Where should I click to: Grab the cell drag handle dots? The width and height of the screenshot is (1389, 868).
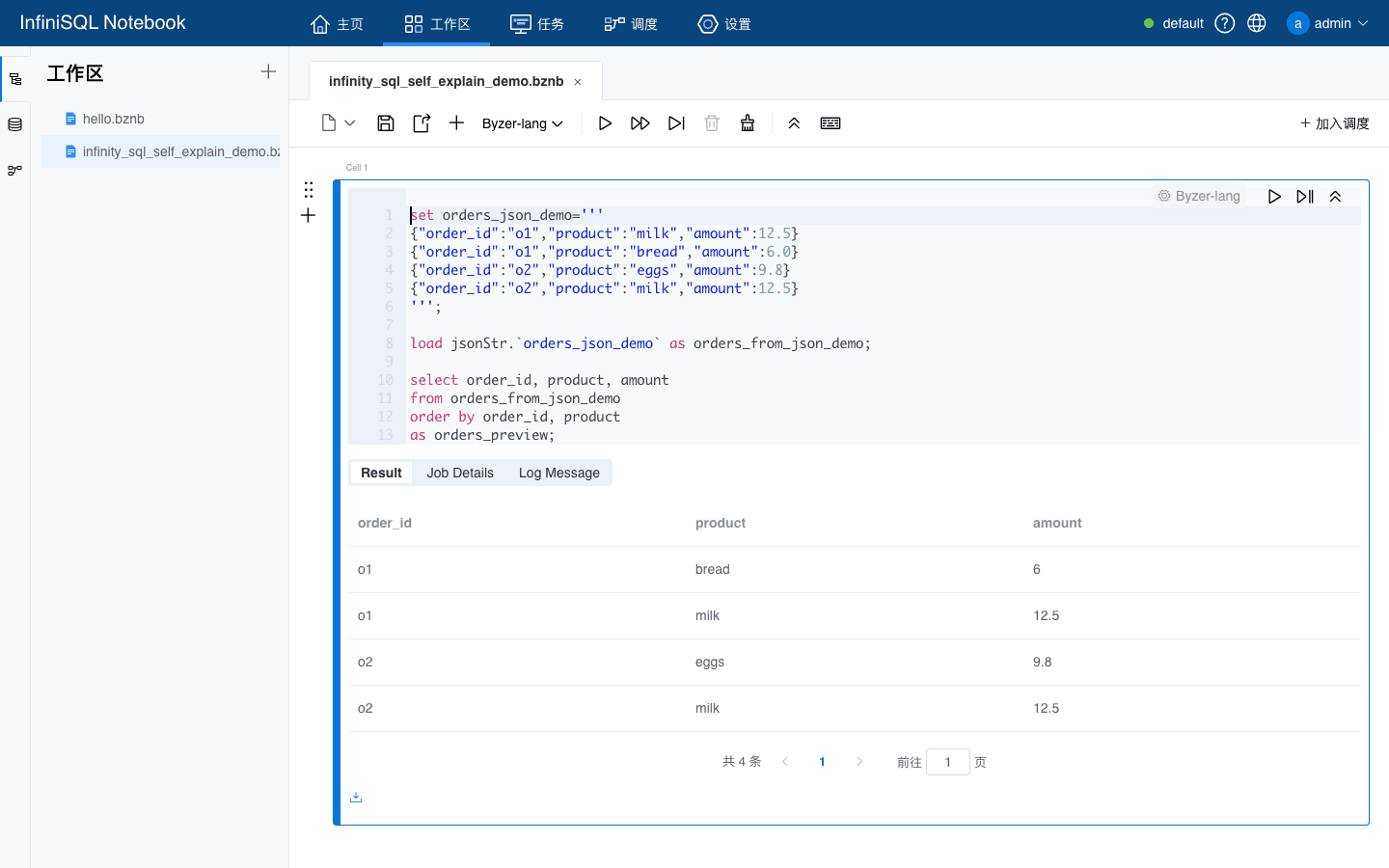pos(309,189)
